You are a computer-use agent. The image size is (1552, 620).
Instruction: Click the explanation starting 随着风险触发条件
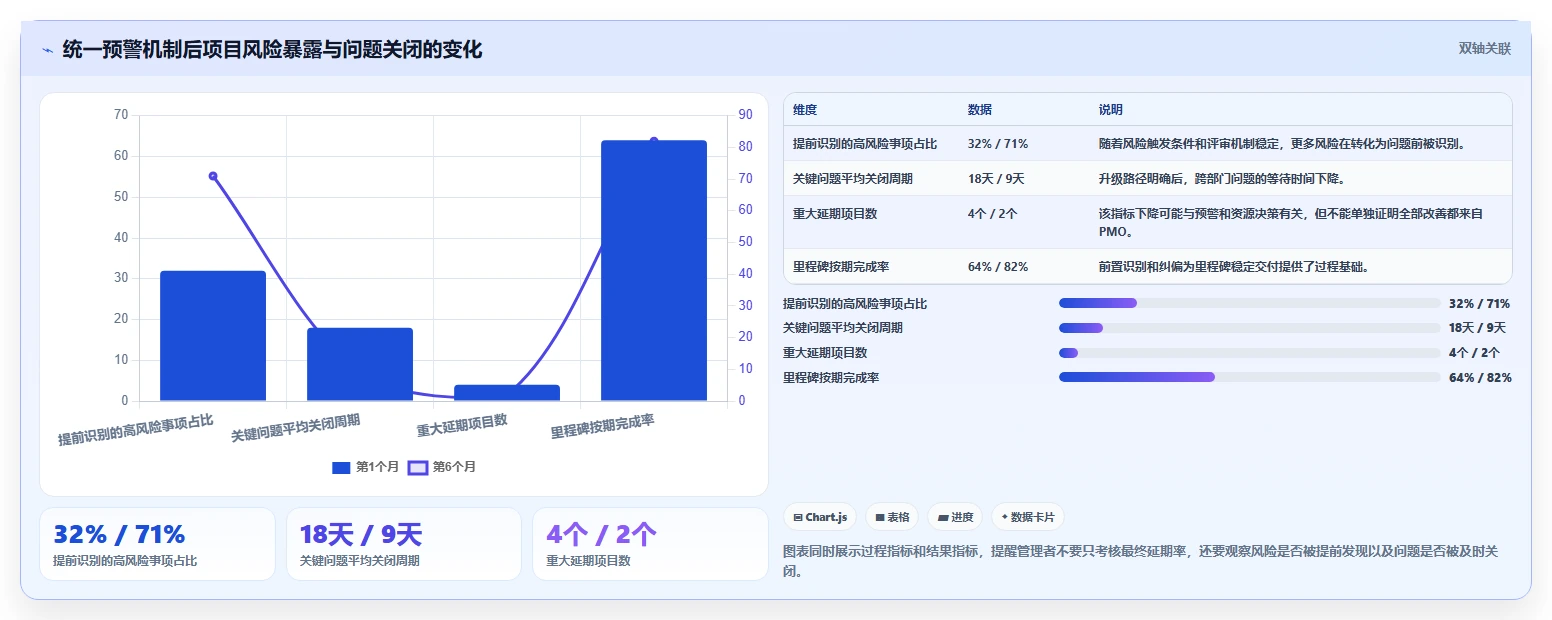pos(1282,144)
